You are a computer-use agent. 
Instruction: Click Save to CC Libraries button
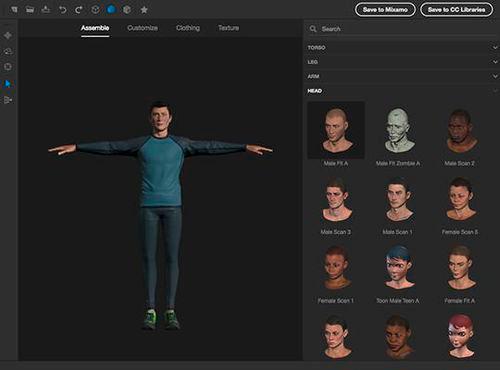click(456, 10)
